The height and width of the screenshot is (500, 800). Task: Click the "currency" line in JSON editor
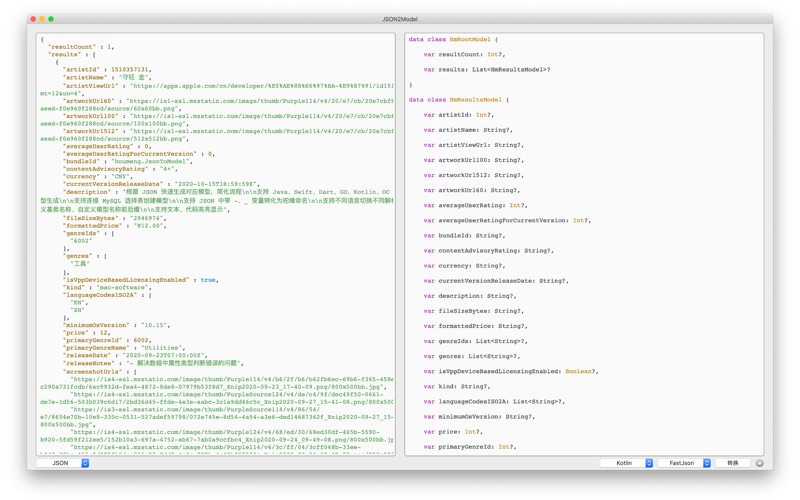(97, 177)
